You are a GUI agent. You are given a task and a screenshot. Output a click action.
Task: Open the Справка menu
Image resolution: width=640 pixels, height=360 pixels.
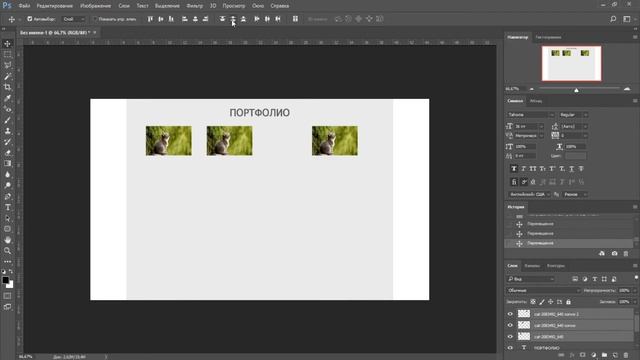[280, 6]
